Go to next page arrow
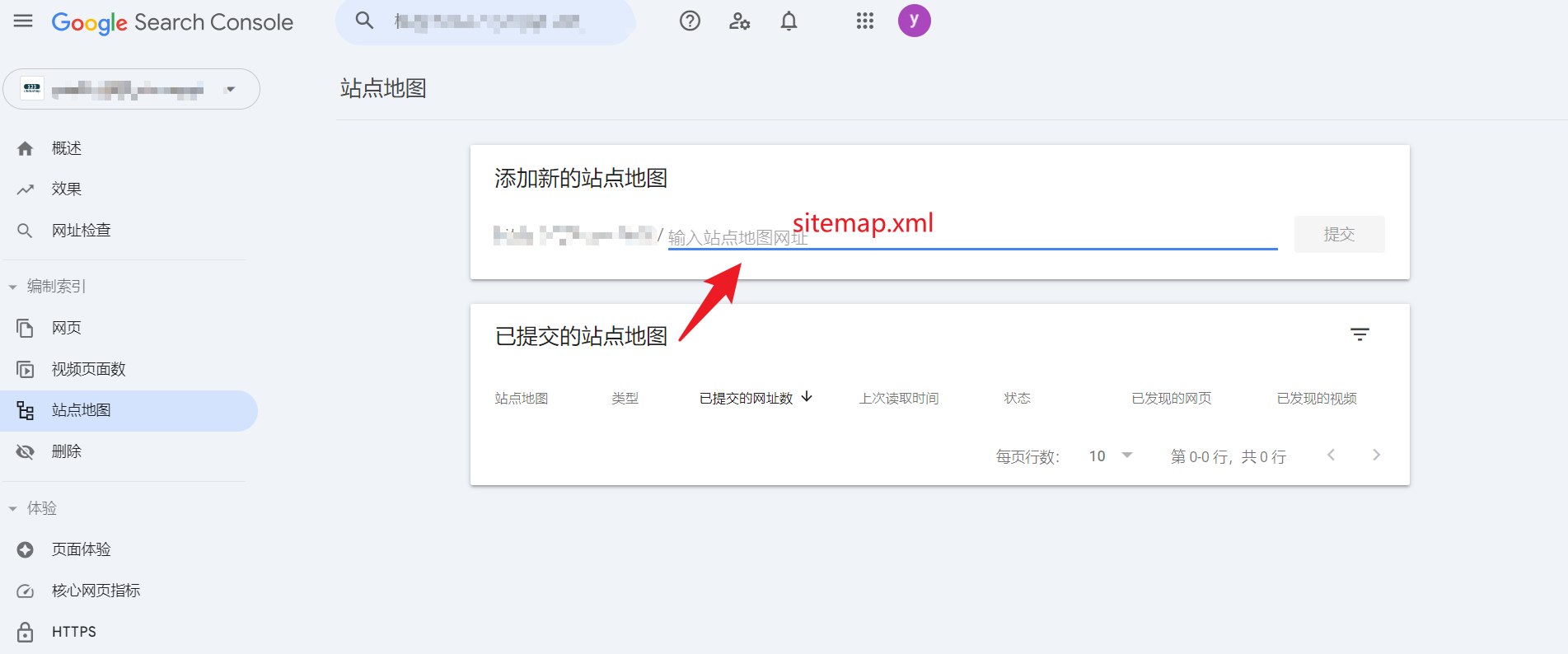 (x=1376, y=455)
